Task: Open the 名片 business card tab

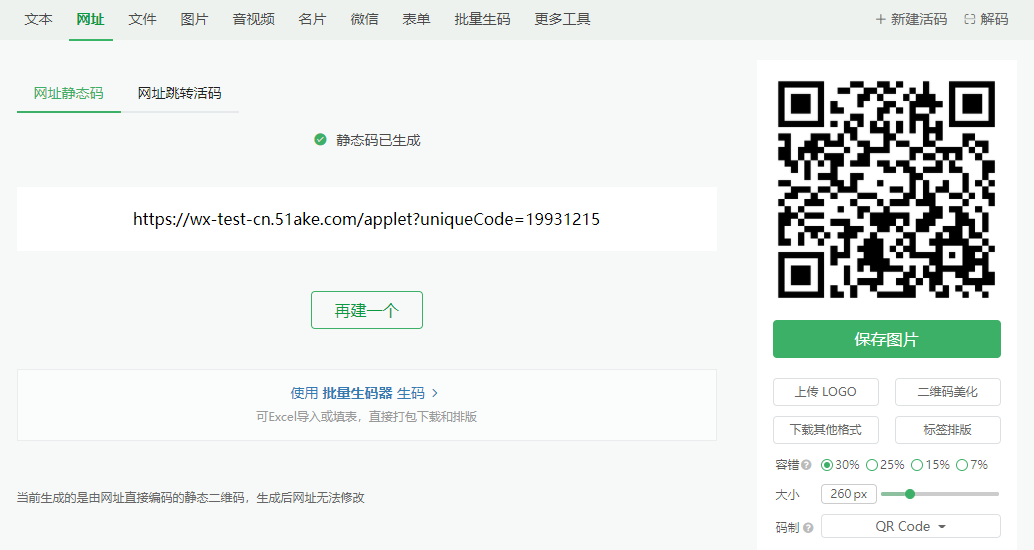Action: [x=313, y=19]
